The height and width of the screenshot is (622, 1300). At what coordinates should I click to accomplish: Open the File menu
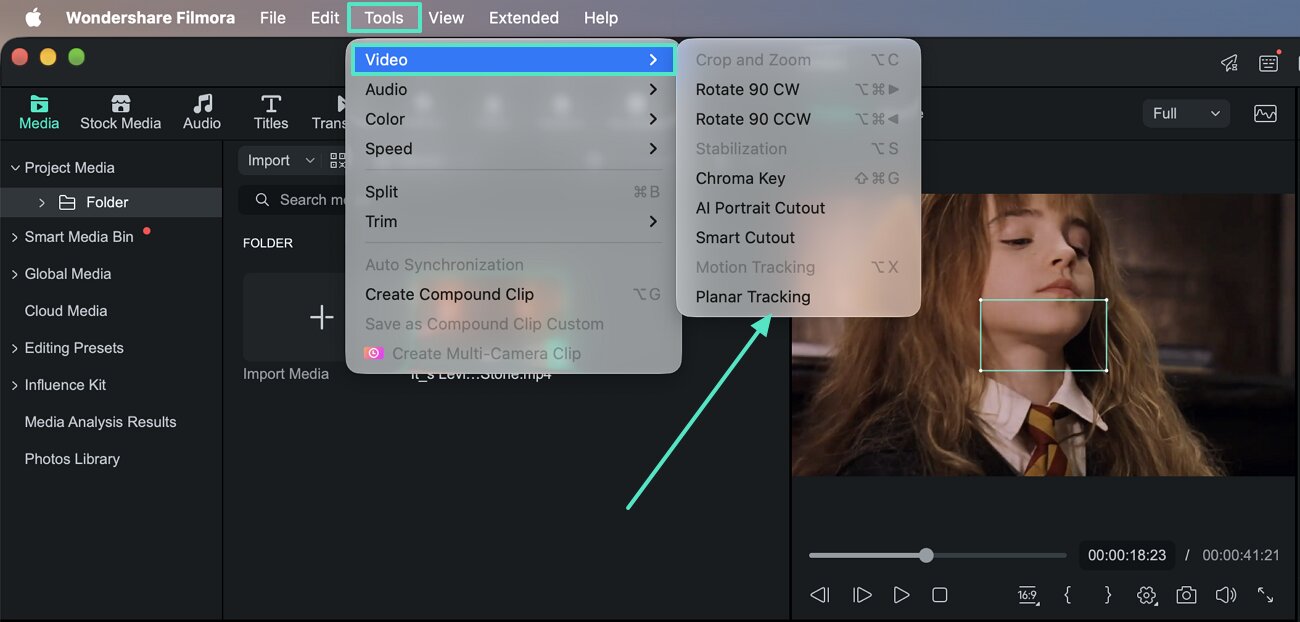(x=273, y=18)
